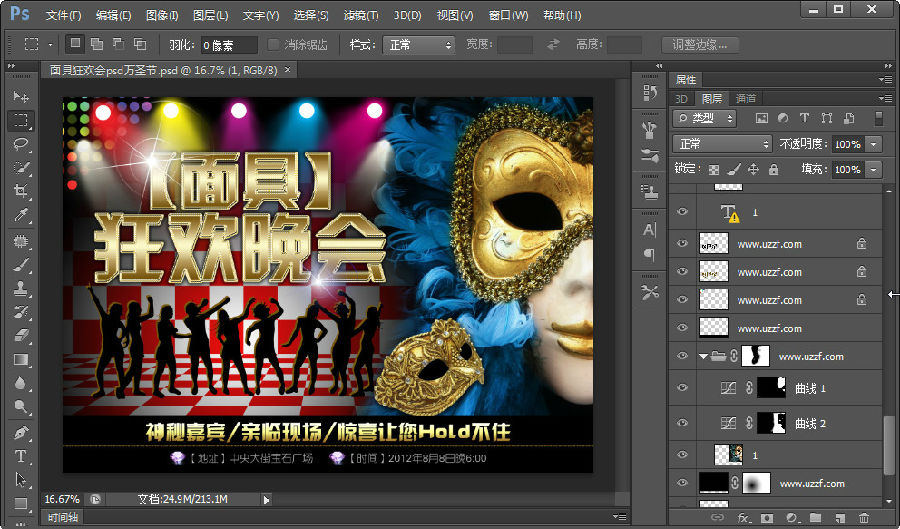
Task: Click the New Selection mode icon
Action: (75, 44)
